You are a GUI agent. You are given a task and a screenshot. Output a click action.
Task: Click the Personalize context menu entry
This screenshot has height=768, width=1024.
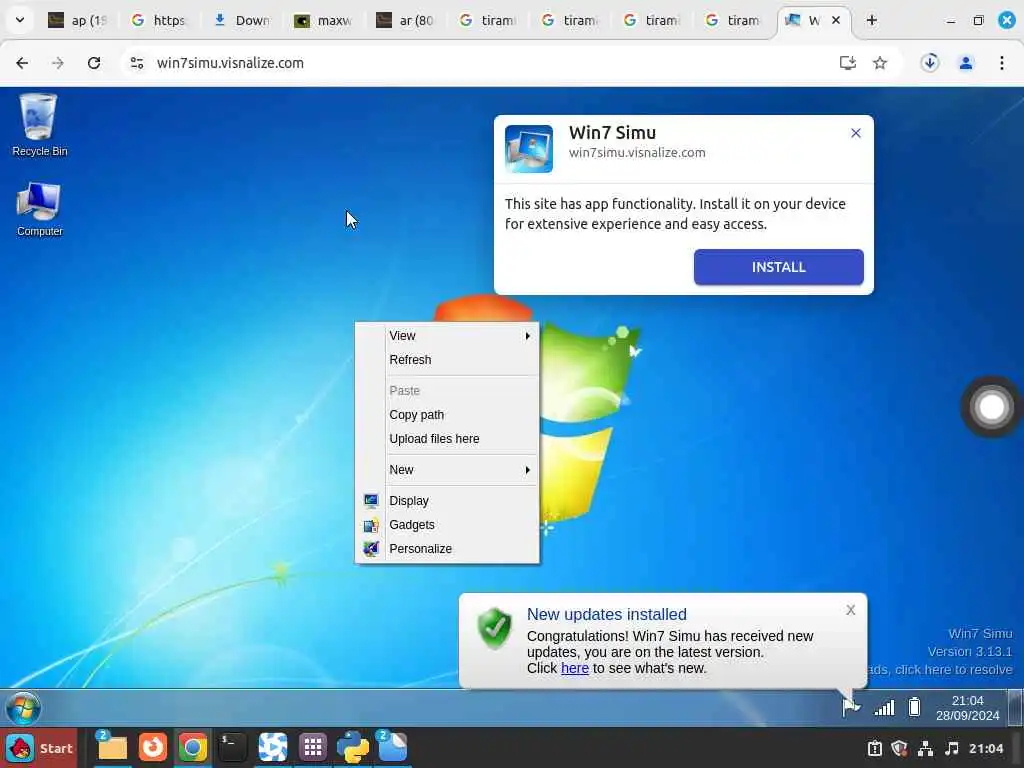point(447,549)
